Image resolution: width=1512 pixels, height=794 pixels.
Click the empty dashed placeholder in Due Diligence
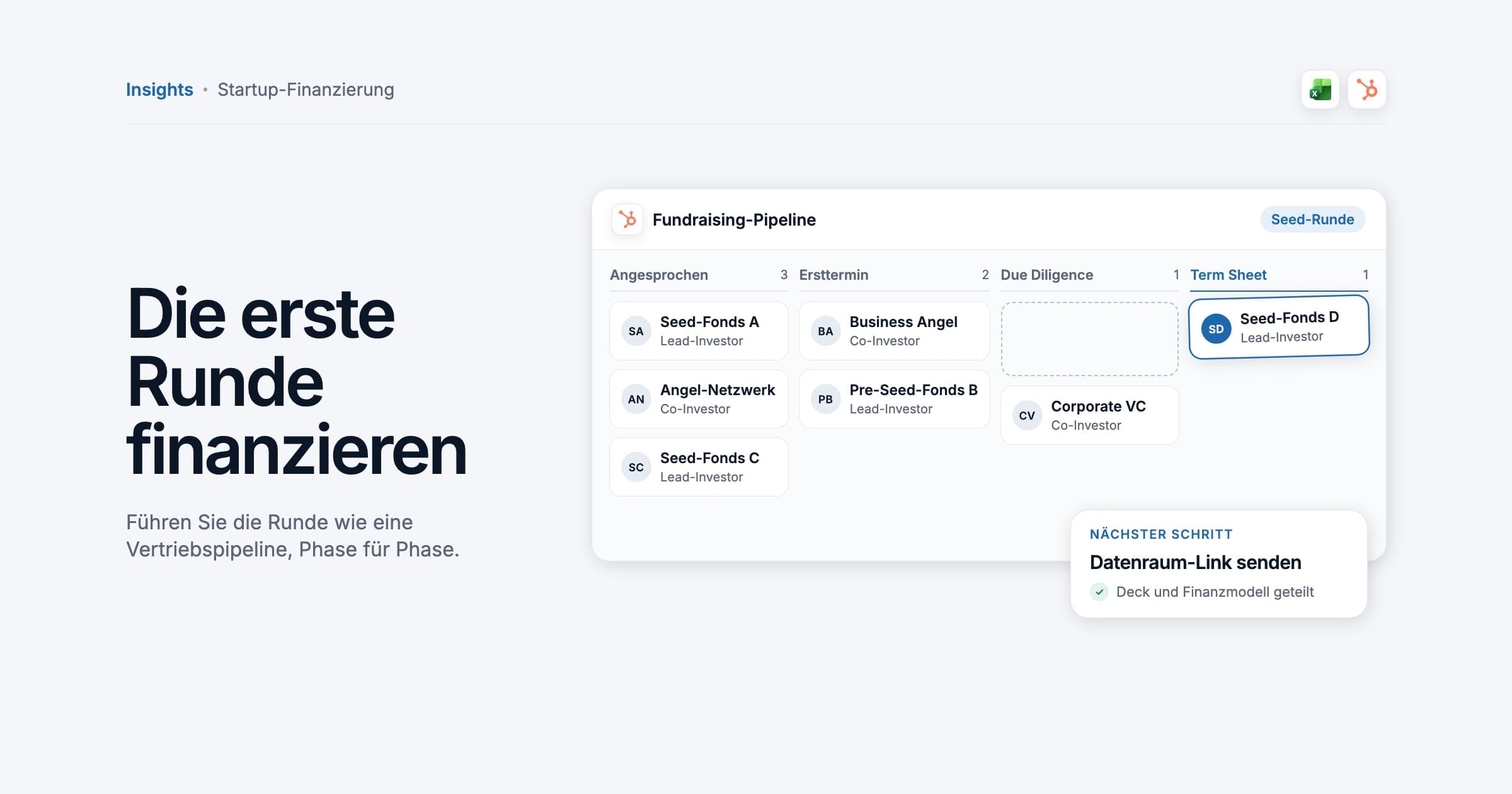click(x=1089, y=339)
